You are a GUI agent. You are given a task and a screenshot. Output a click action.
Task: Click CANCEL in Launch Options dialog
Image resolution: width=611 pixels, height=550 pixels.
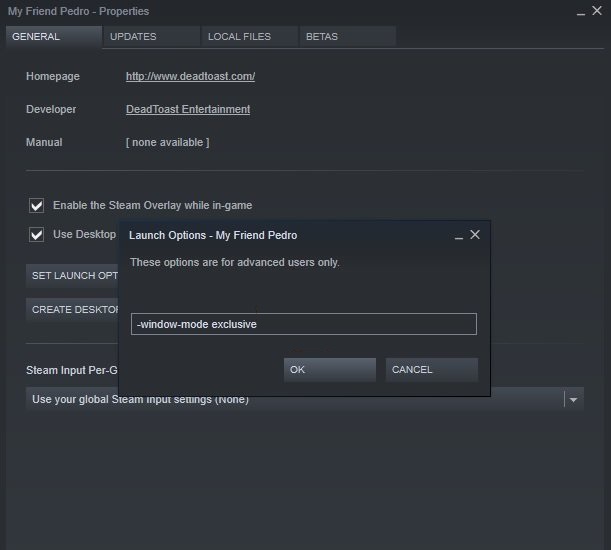(432, 370)
